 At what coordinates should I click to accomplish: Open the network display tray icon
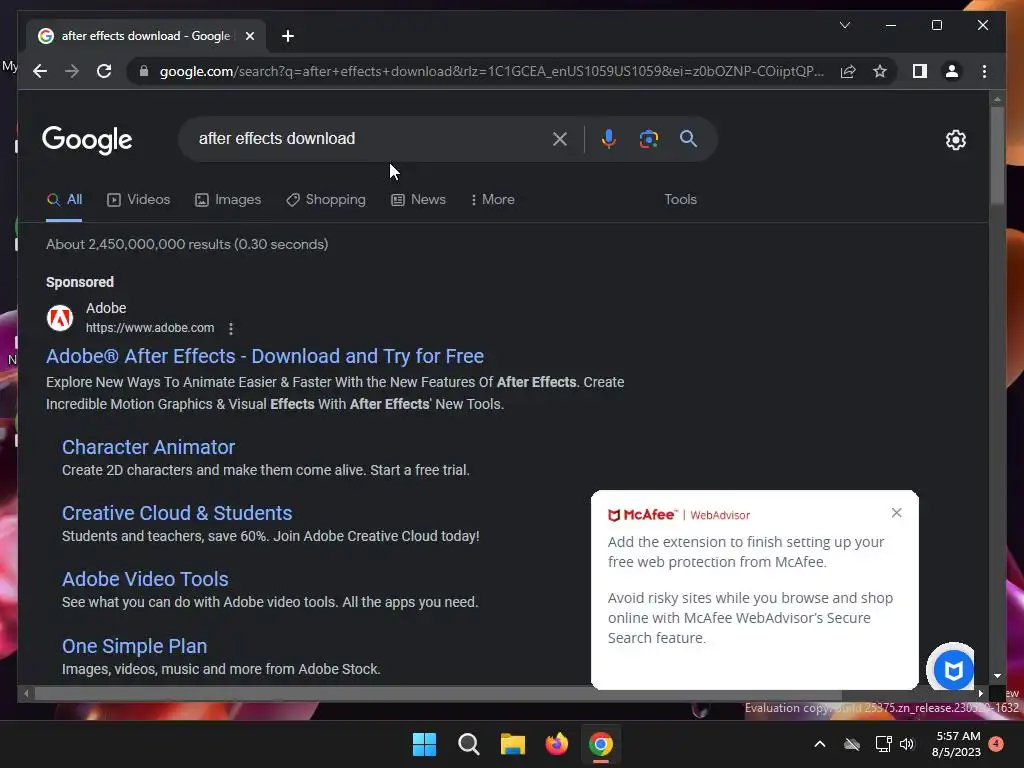(x=883, y=744)
